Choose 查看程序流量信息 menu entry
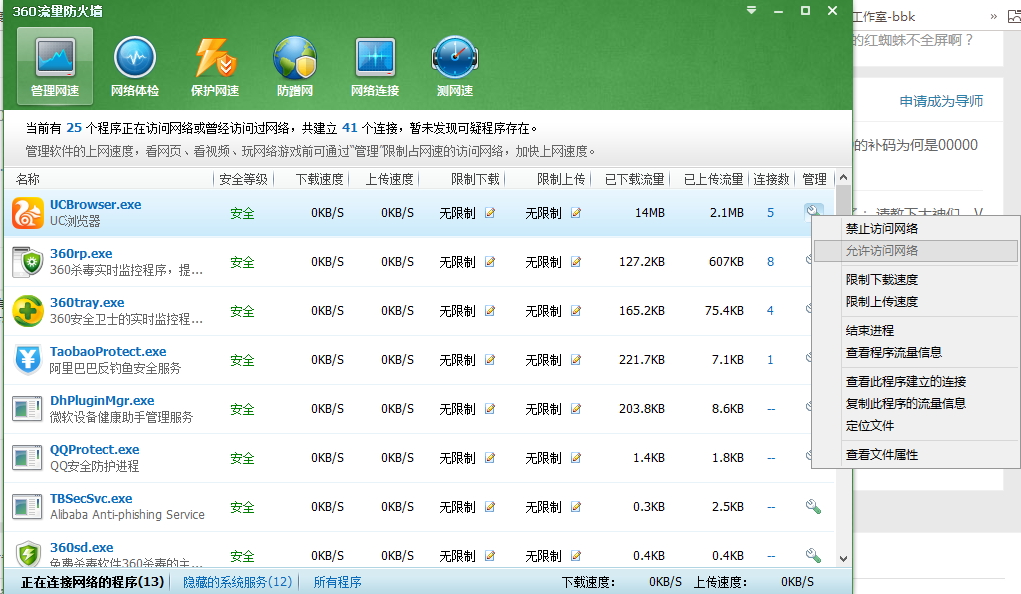Viewport: 1021px width, 594px height. [916, 352]
